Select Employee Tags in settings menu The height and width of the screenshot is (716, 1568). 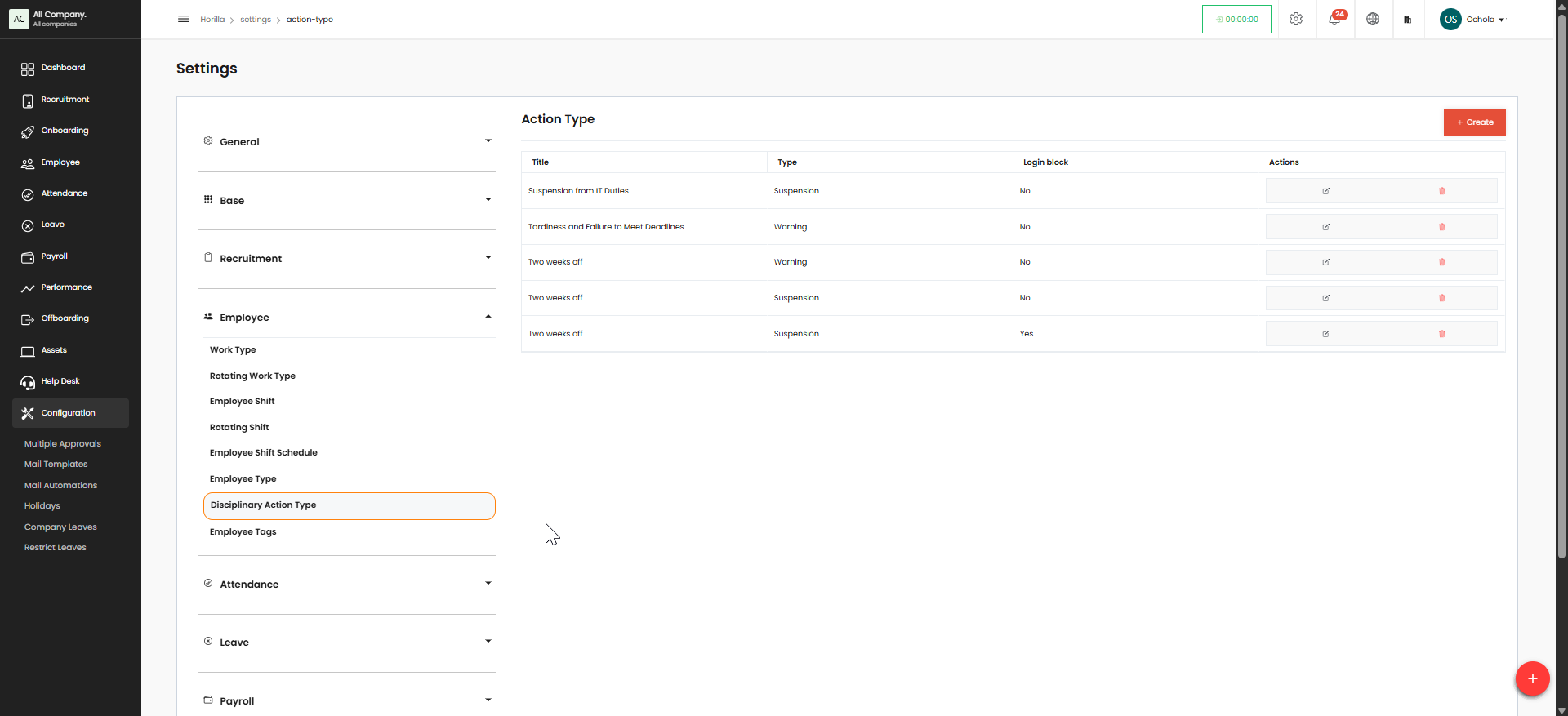coord(243,532)
